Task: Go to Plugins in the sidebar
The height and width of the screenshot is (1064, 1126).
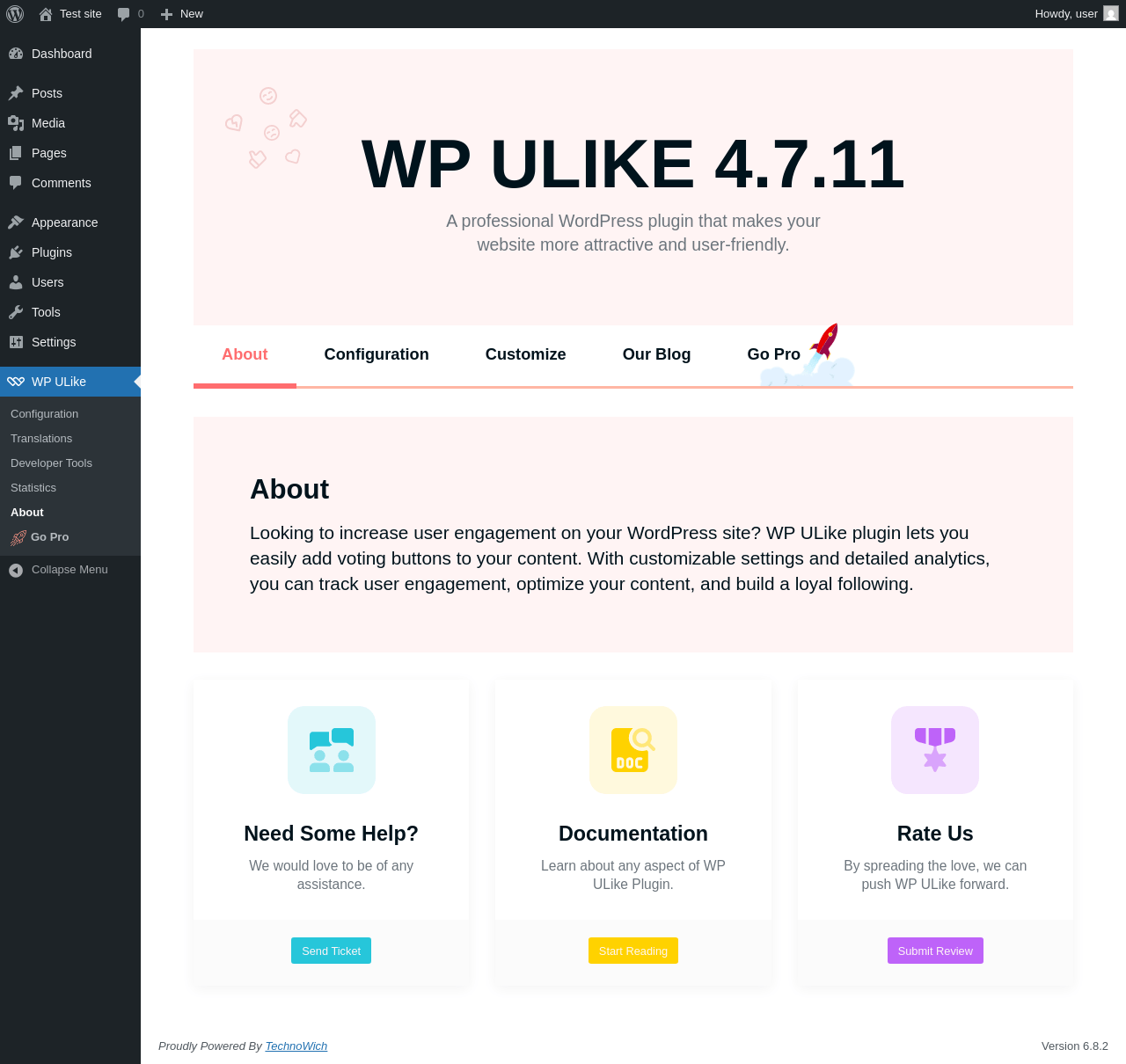Action: (70, 252)
